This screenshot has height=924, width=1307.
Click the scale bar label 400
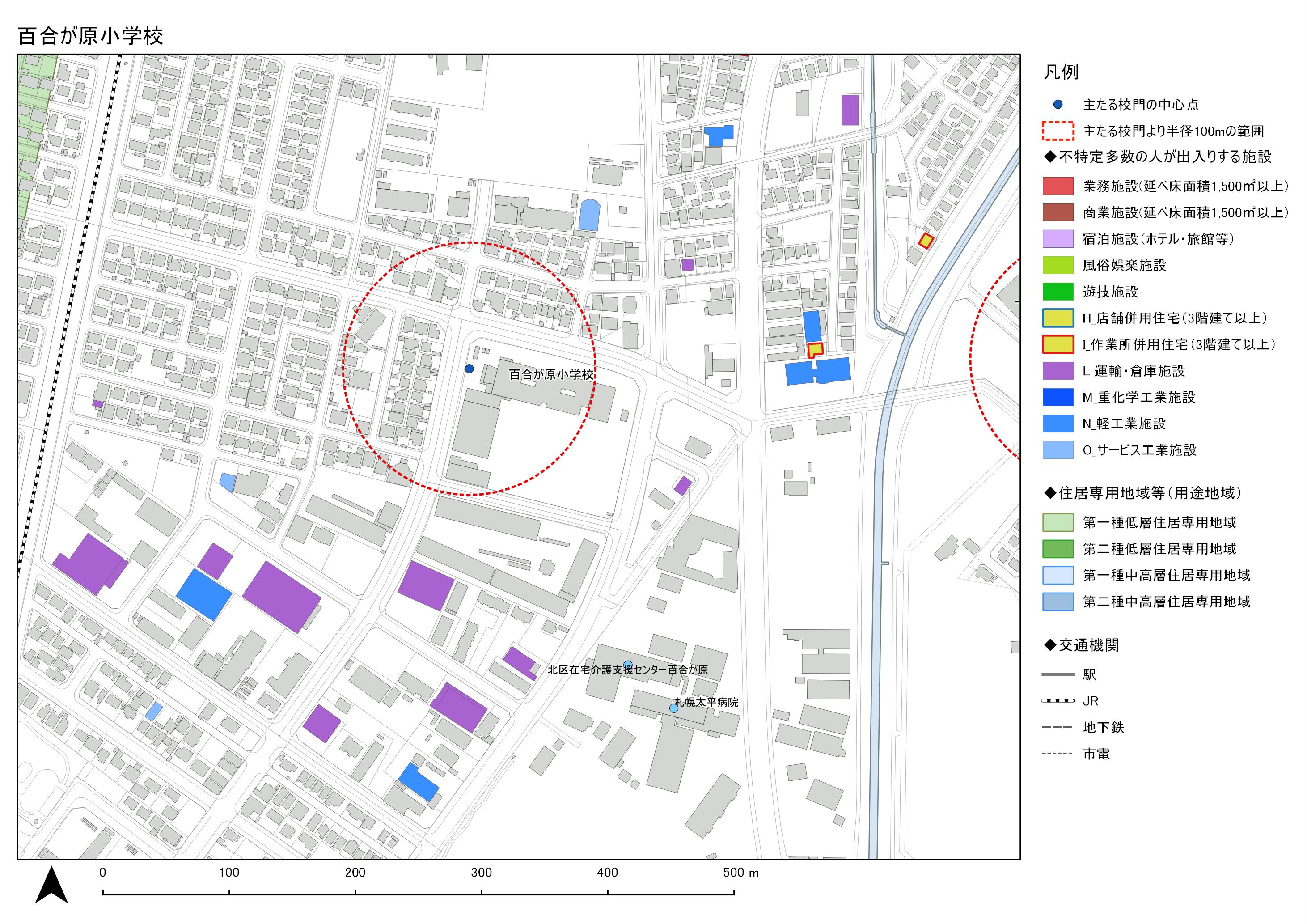tap(607, 873)
